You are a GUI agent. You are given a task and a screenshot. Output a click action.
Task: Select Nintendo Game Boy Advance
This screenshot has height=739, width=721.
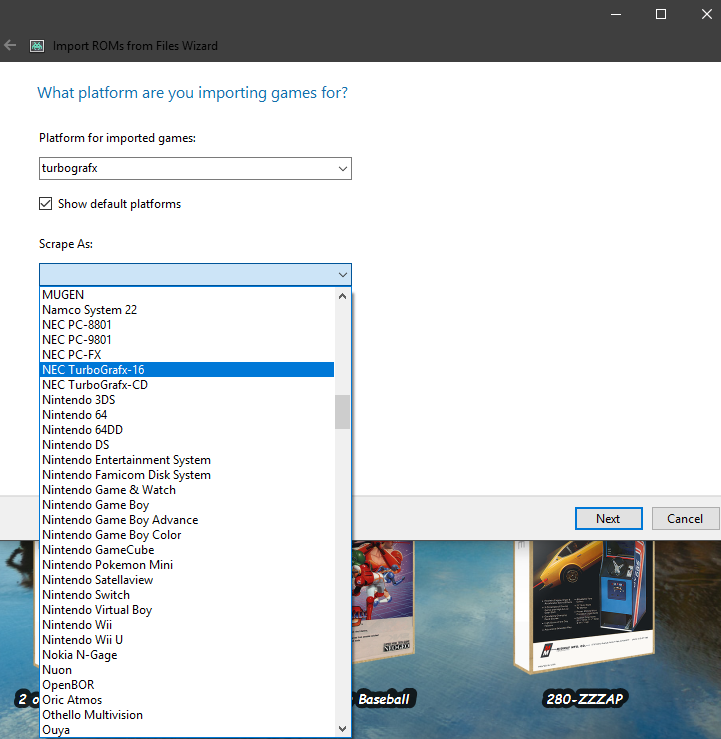pos(188,520)
